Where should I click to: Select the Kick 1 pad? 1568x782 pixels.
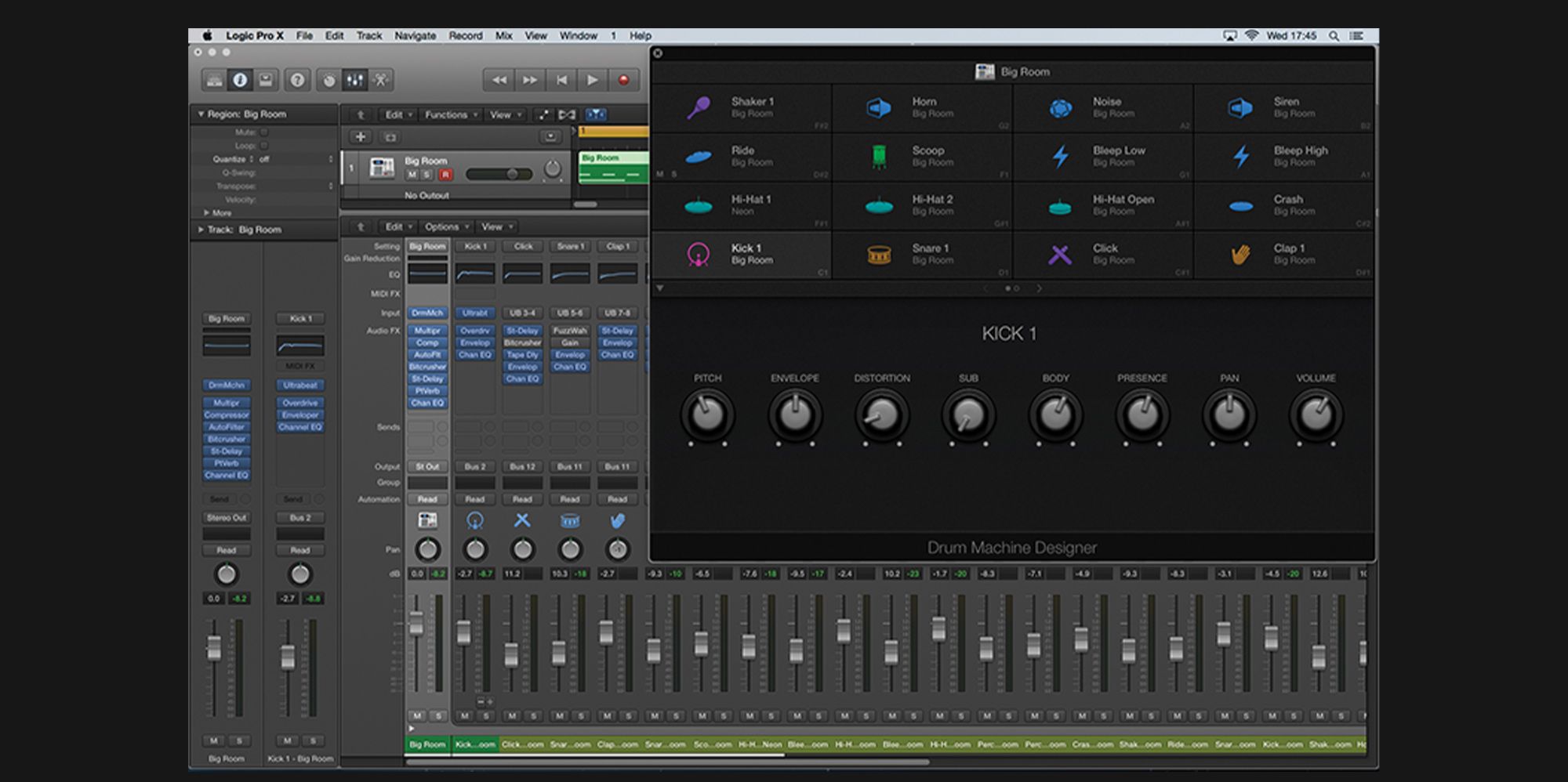[x=742, y=254]
